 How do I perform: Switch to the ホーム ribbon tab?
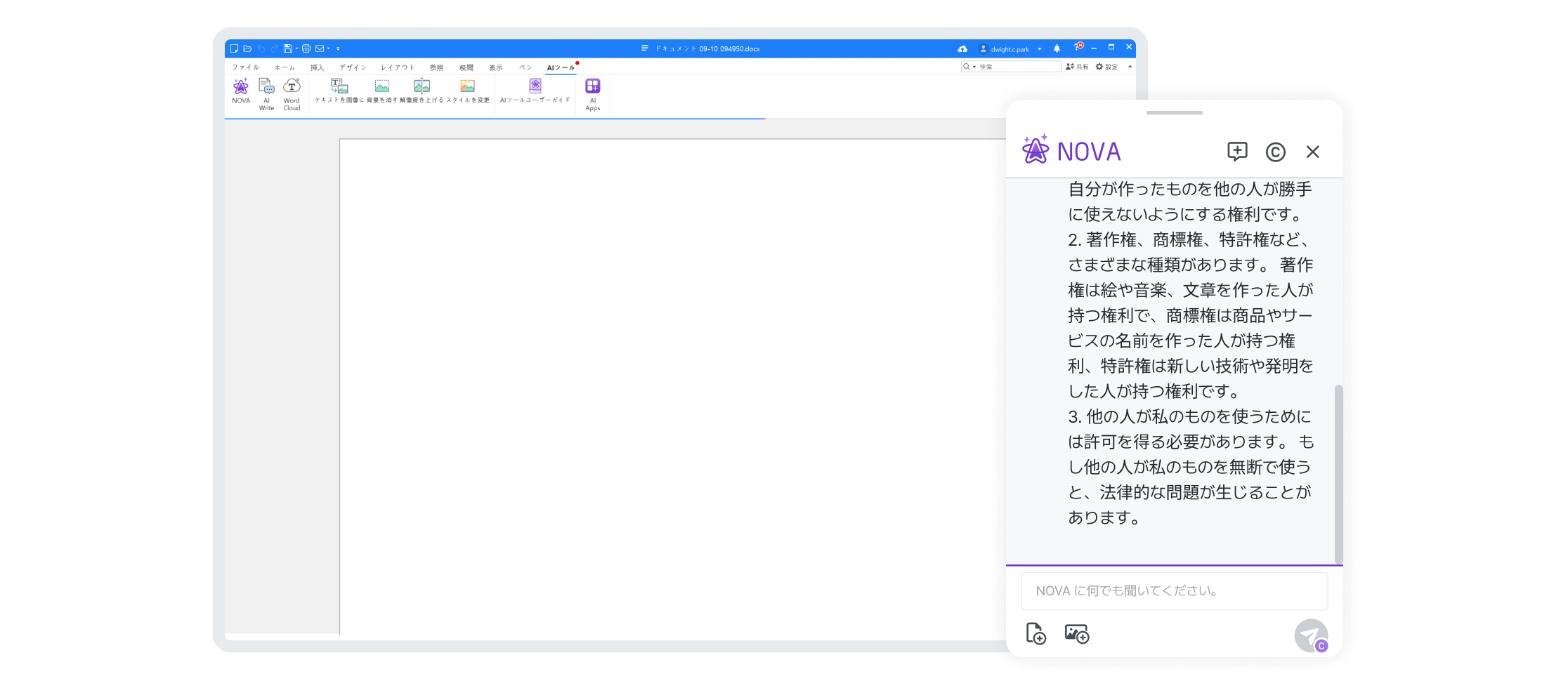(x=284, y=67)
